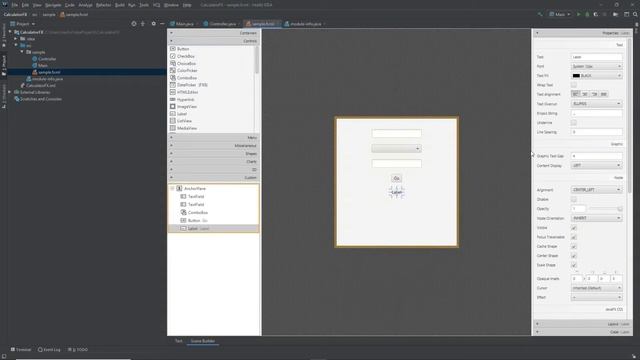Image resolution: width=640 pixels, height=360 pixels.
Task: Open the Content Display dropdown
Action: 596,166
